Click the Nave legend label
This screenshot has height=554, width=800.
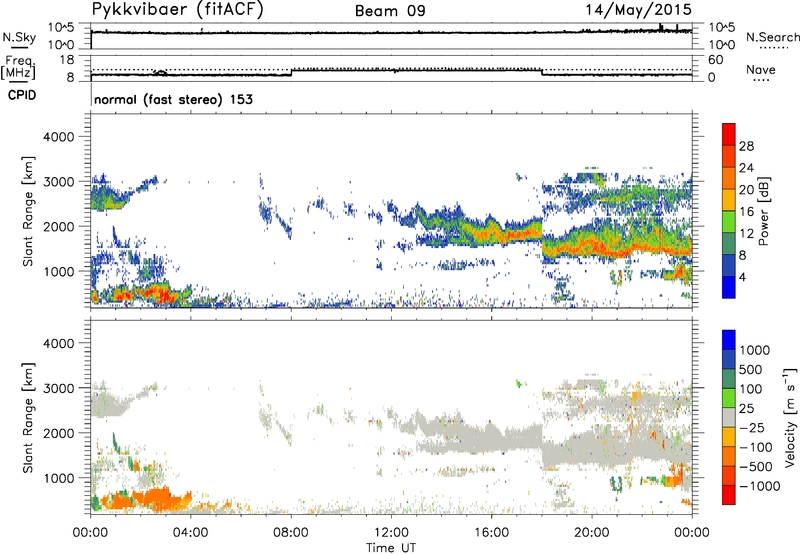[761, 69]
